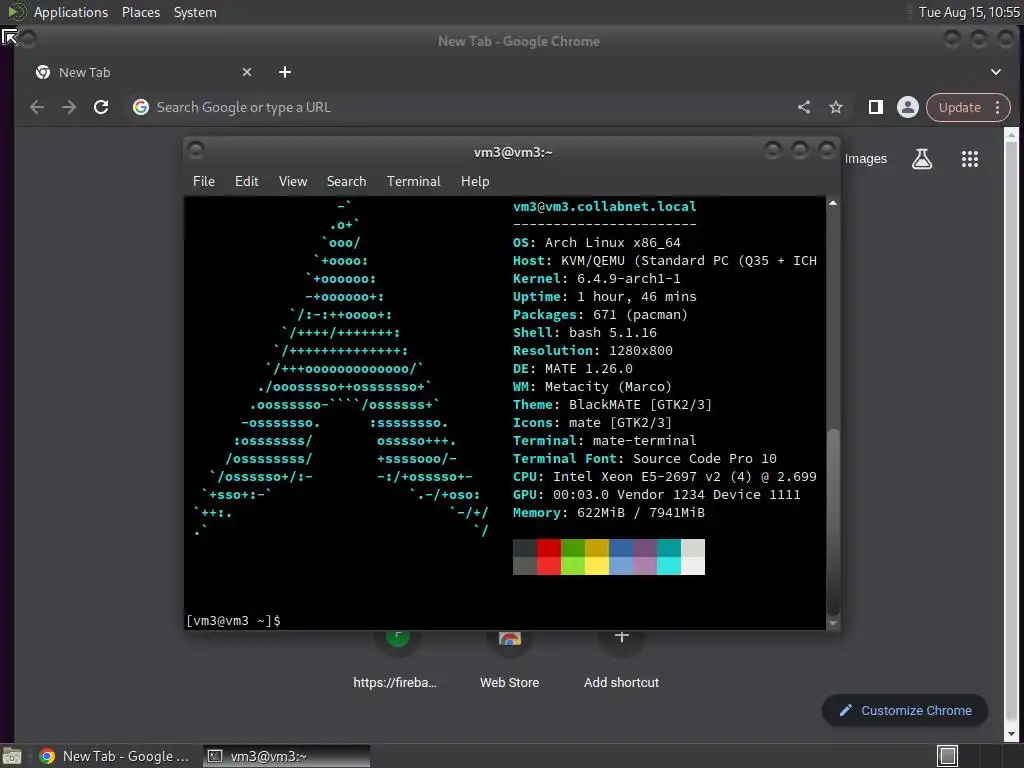Open terminal File menu
The width and height of the screenshot is (1024, 768).
(204, 181)
